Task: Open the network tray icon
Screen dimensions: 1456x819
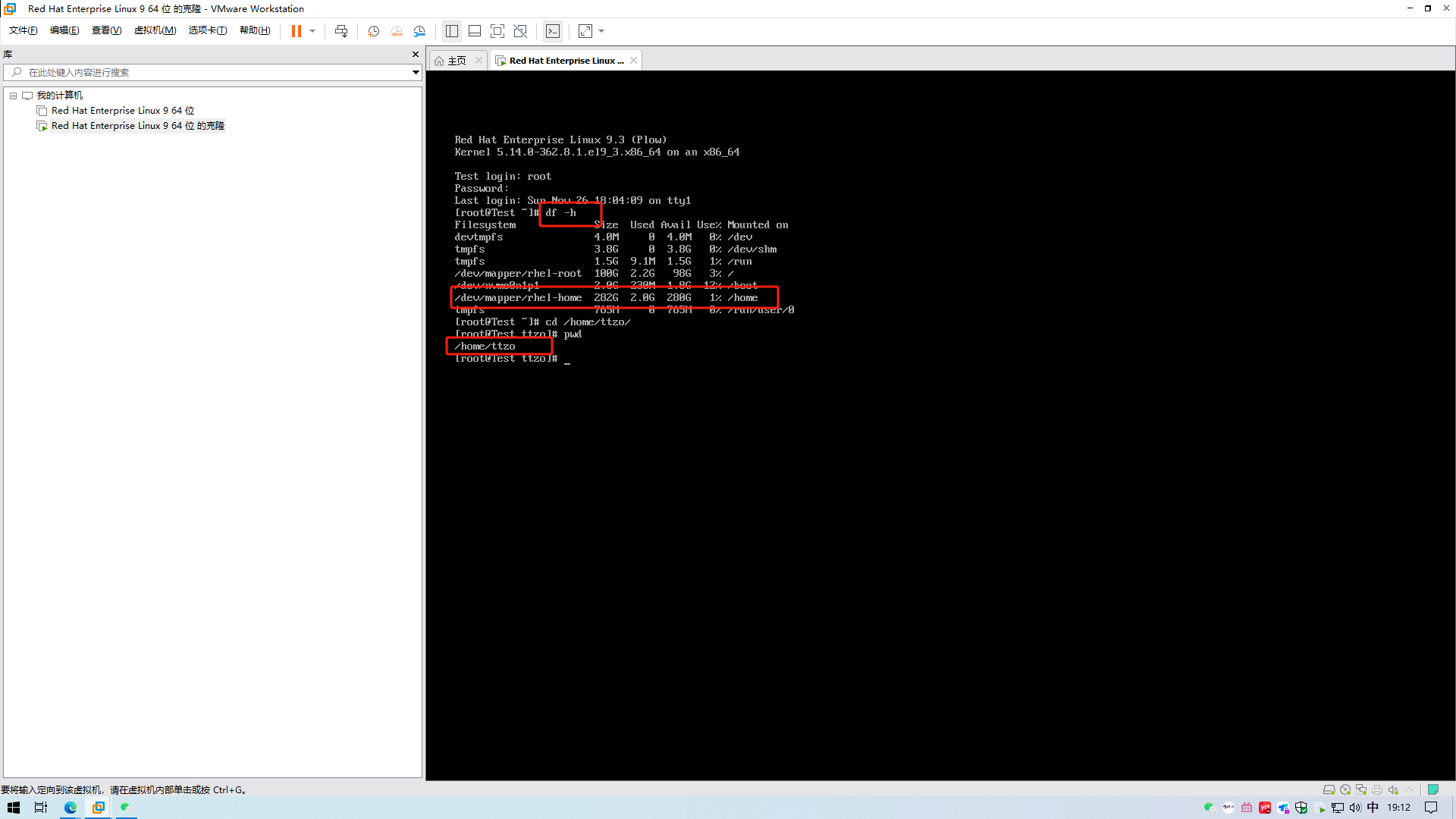Action: 1338,808
